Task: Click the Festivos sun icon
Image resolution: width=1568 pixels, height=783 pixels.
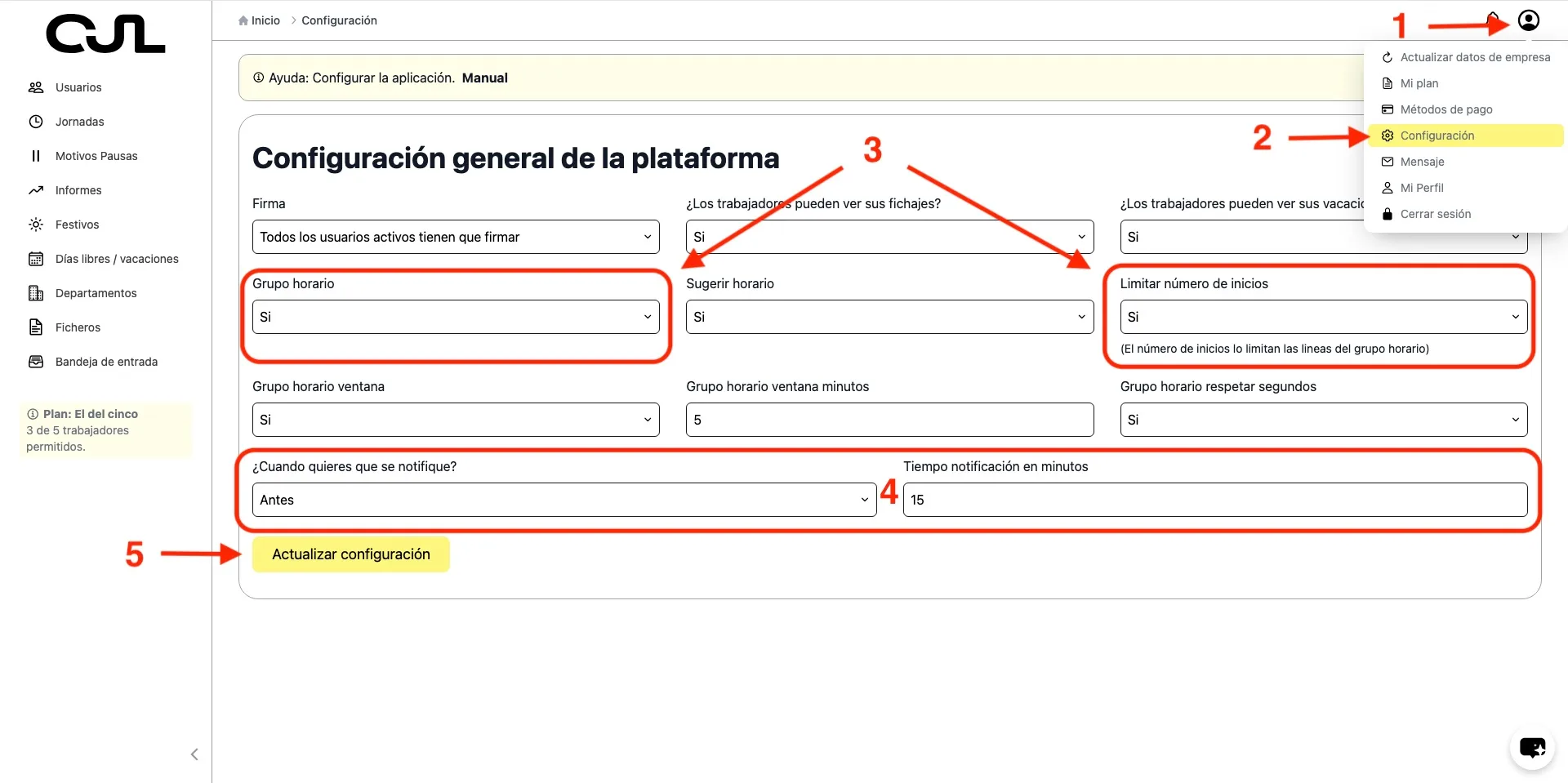Action: tap(36, 225)
